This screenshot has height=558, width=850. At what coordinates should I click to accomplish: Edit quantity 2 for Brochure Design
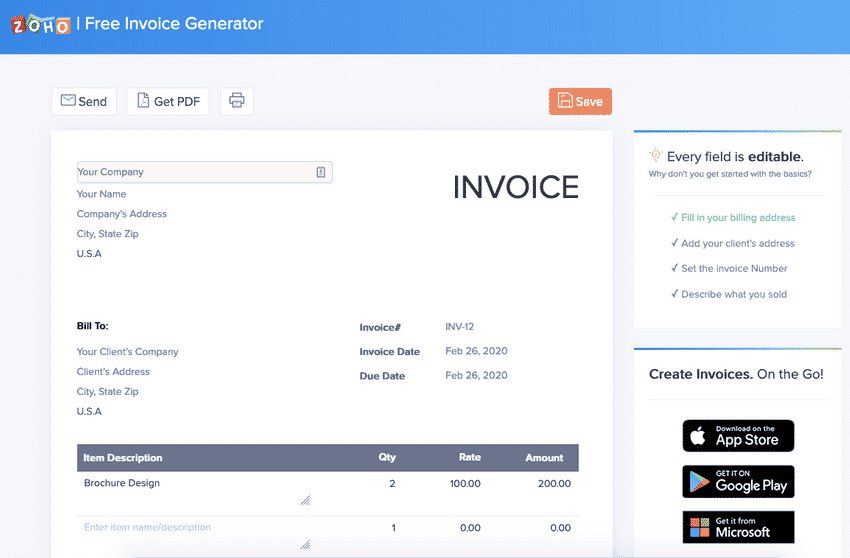[392, 483]
